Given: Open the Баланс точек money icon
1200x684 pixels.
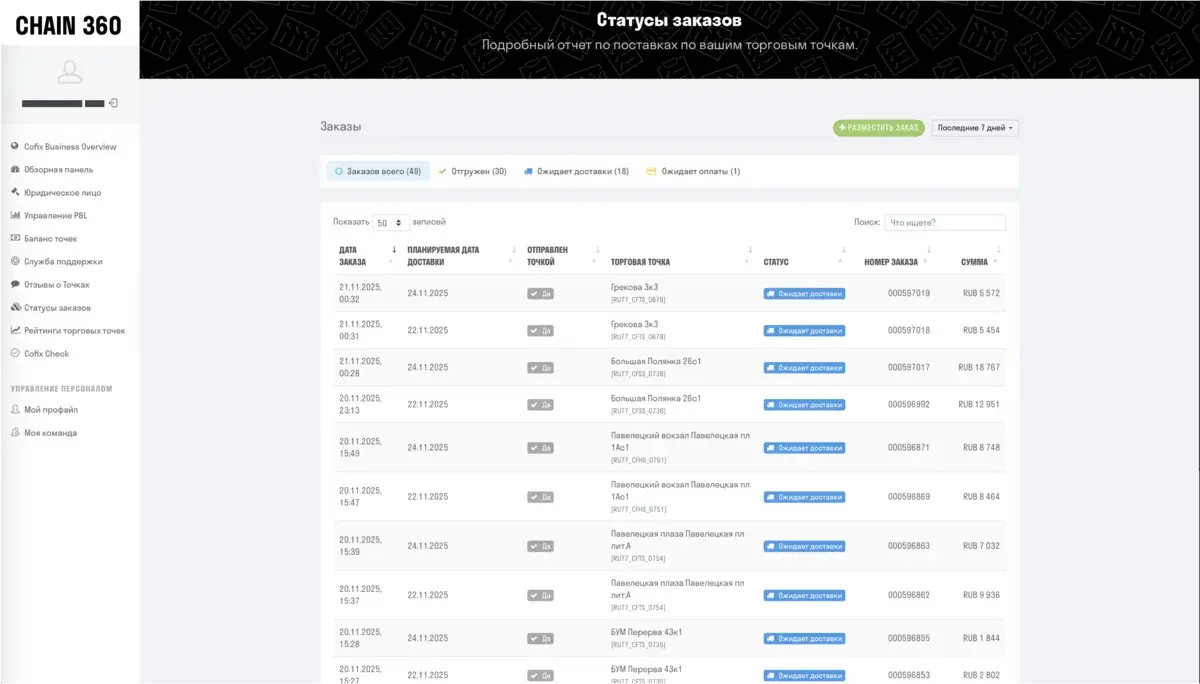Looking at the screenshot, I should [15, 239].
